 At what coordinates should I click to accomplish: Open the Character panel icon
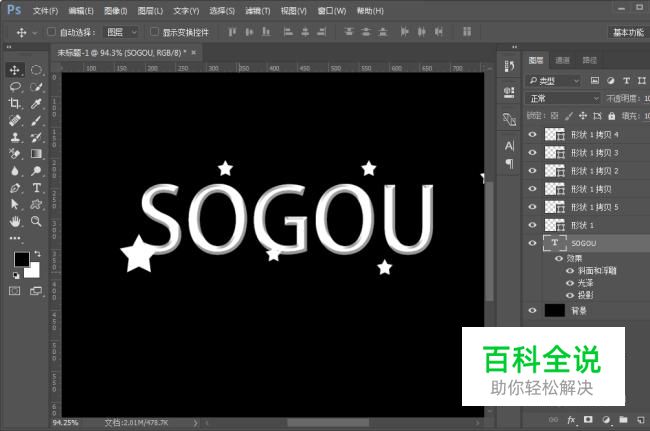coord(509,145)
